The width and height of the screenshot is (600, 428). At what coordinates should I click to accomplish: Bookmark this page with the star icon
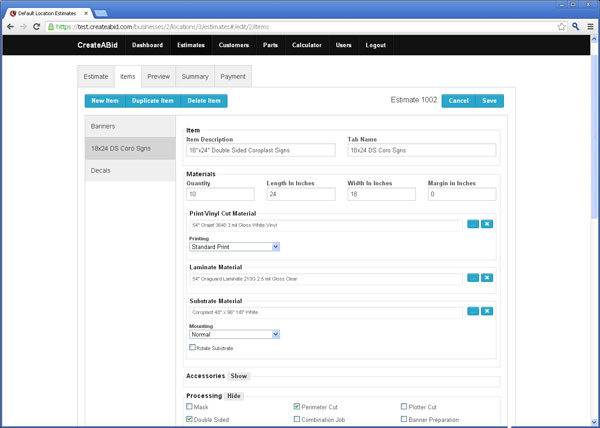point(562,26)
